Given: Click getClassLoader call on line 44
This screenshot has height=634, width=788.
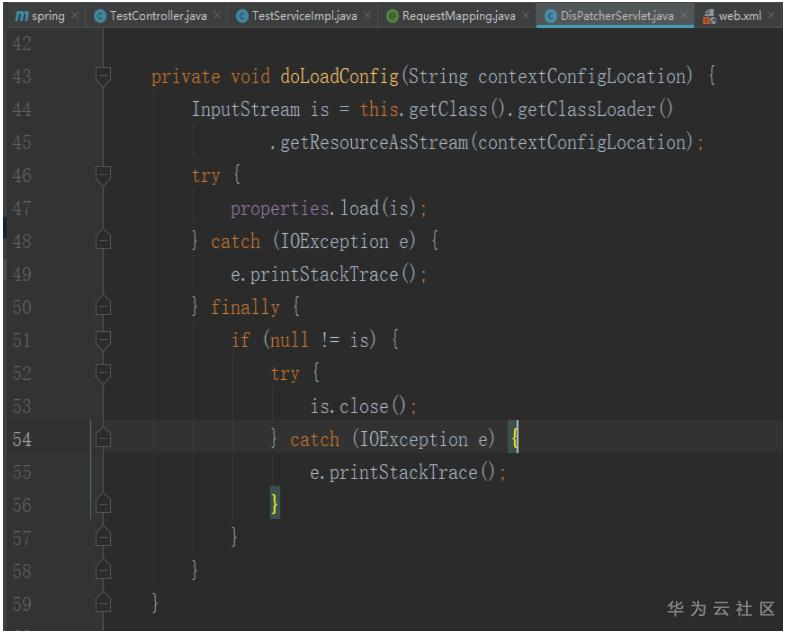Looking at the screenshot, I should (595, 110).
